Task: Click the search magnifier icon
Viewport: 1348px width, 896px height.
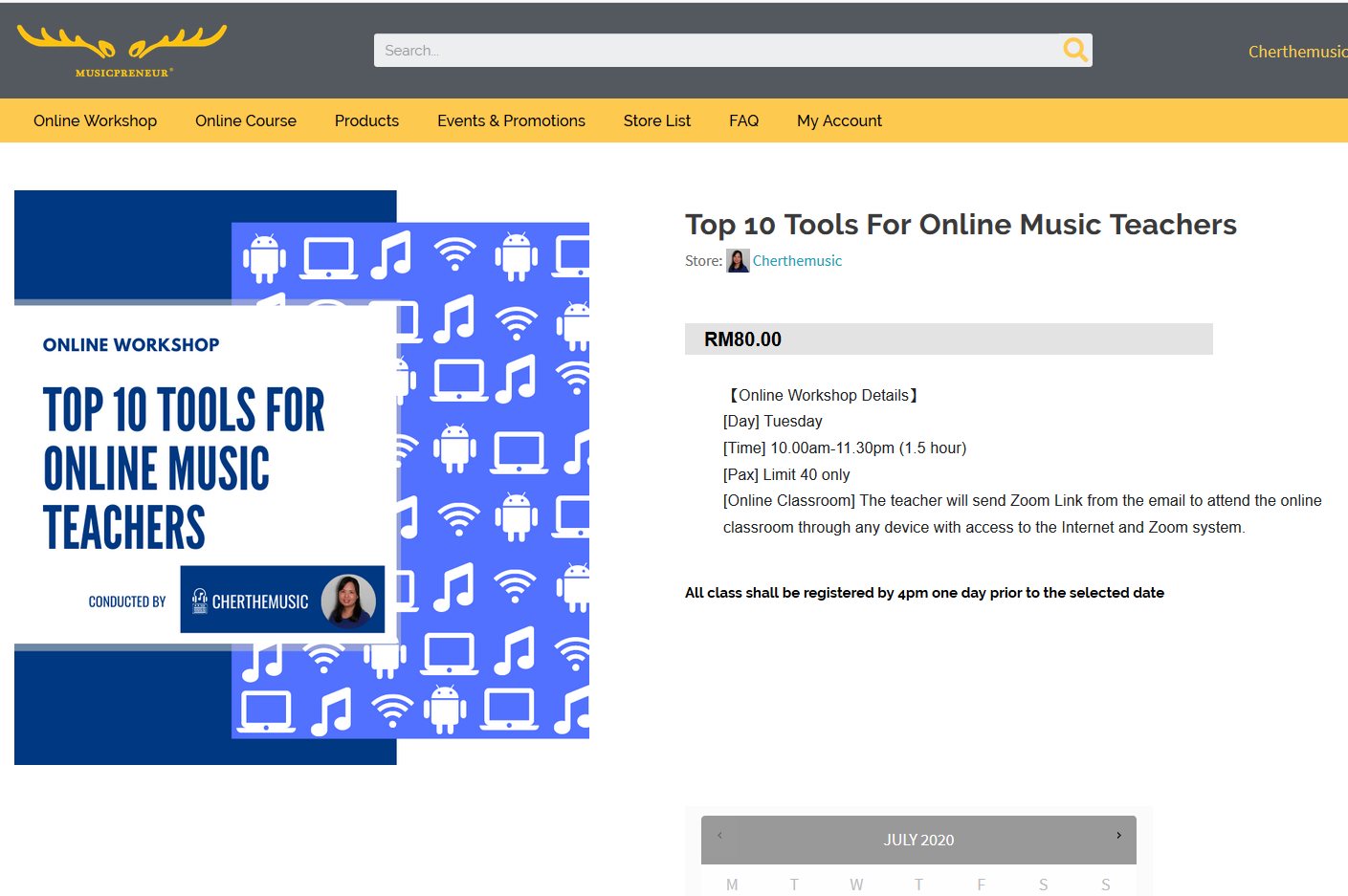Action: pyautogui.click(x=1075, y=50)
